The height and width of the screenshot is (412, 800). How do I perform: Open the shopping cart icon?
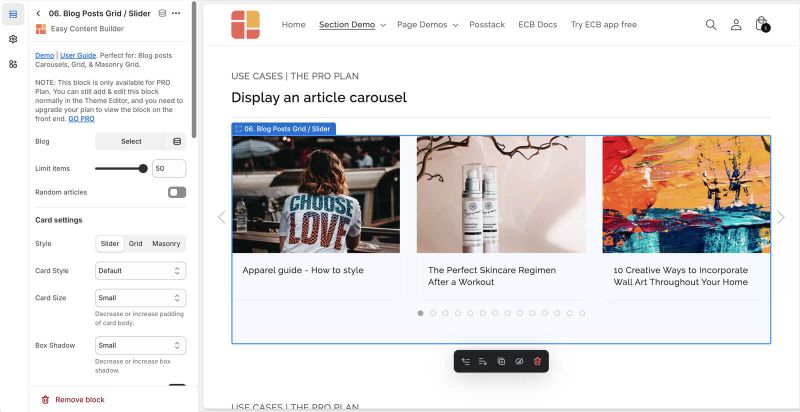click(x=761, y=25)
